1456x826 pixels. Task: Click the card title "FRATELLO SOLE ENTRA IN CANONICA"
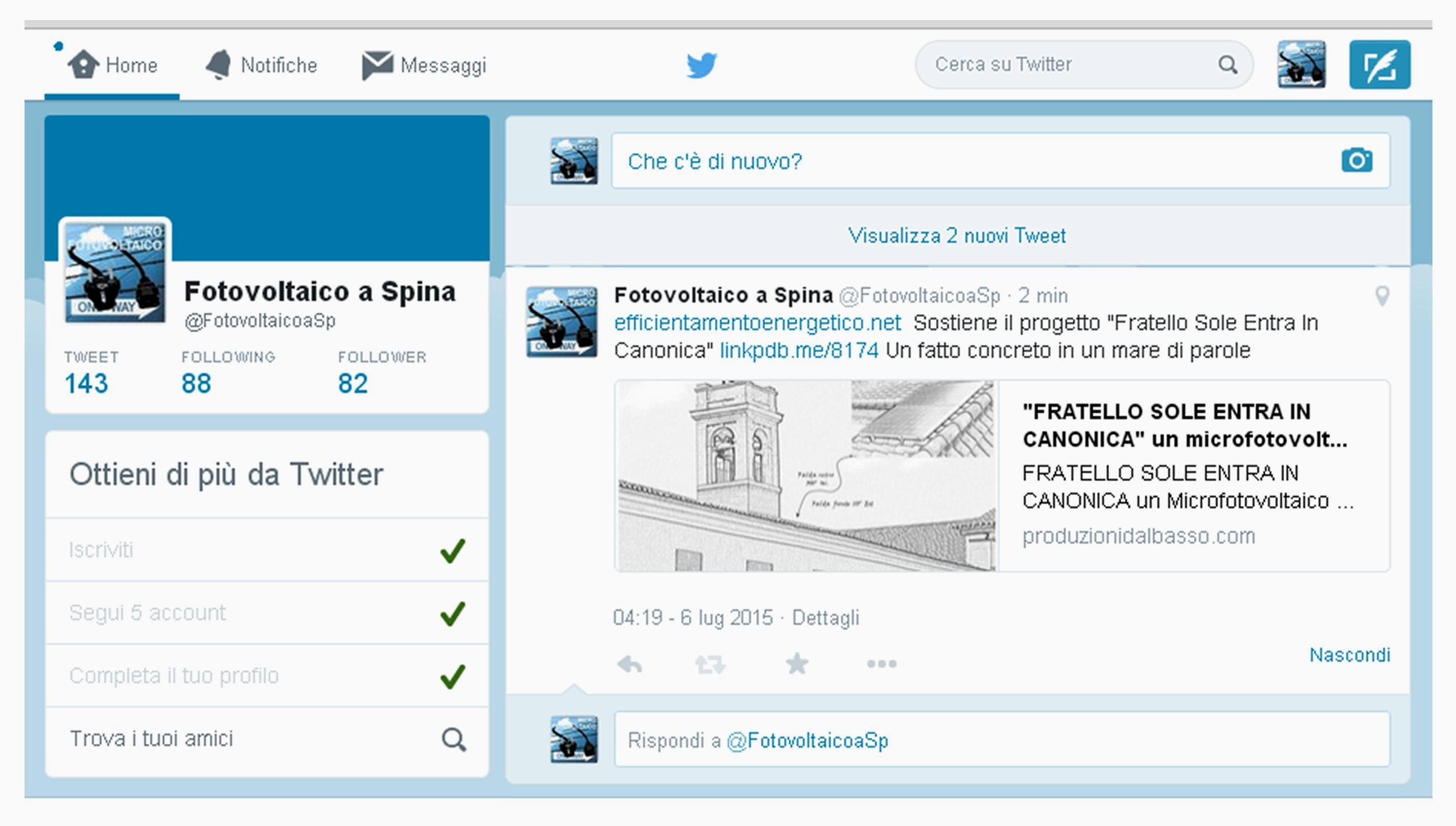[x=1185, y=425]
